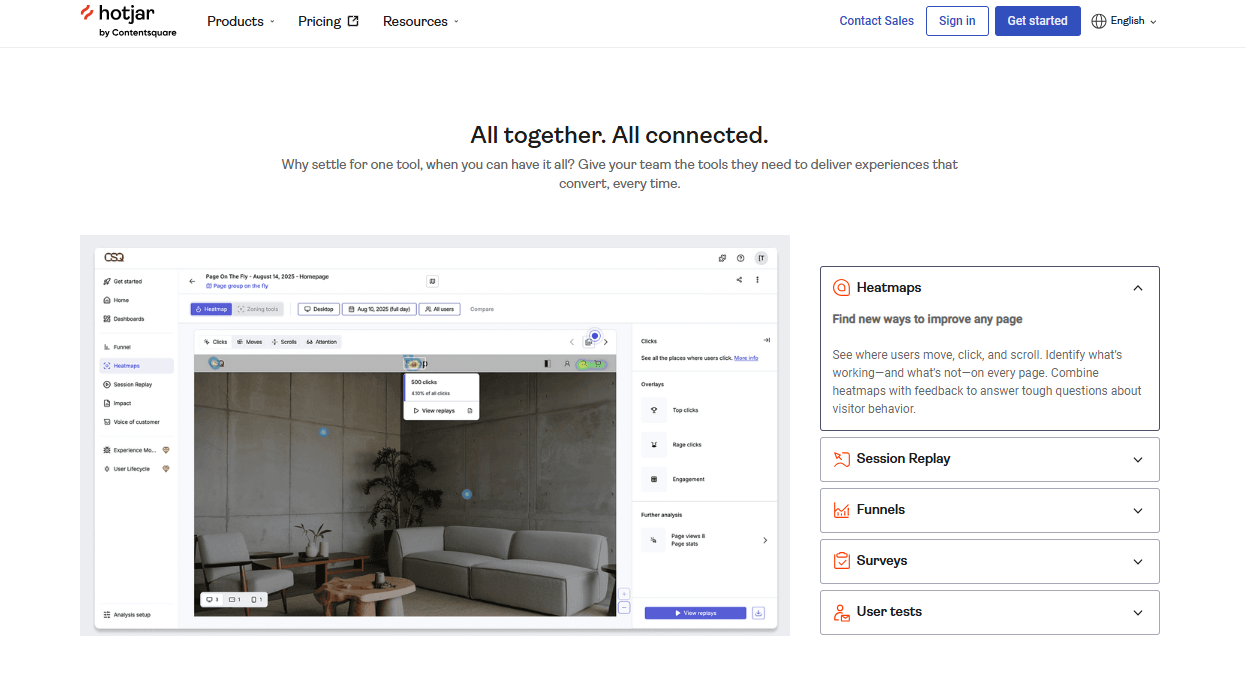Click View replays in the 500 clicks popup
Screen dimensions: 1246x674
click(x=434, y=411)
